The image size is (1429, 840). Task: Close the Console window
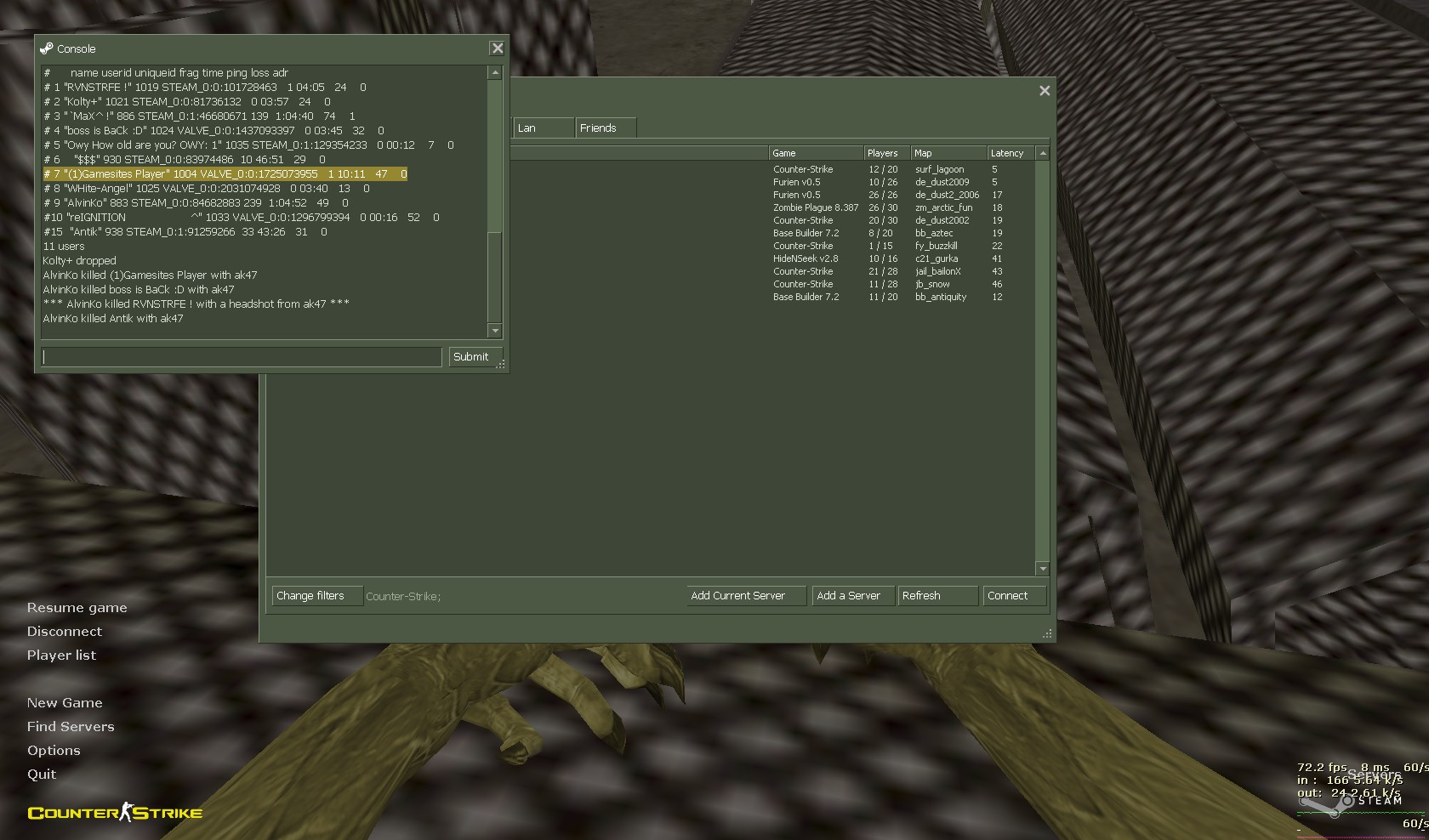(498, 48)
